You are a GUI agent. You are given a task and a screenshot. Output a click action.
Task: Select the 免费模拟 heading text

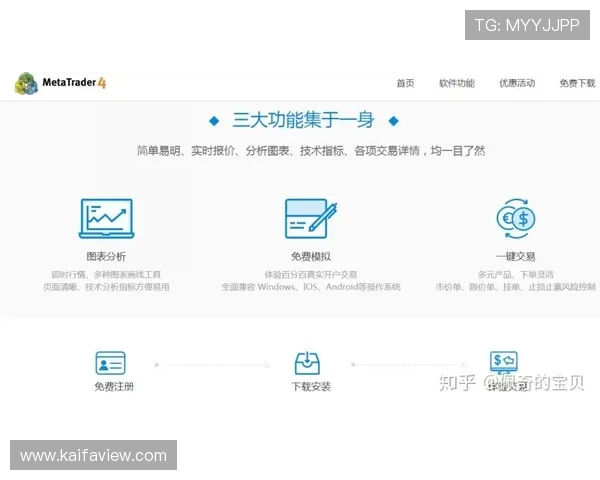point(311,256)
